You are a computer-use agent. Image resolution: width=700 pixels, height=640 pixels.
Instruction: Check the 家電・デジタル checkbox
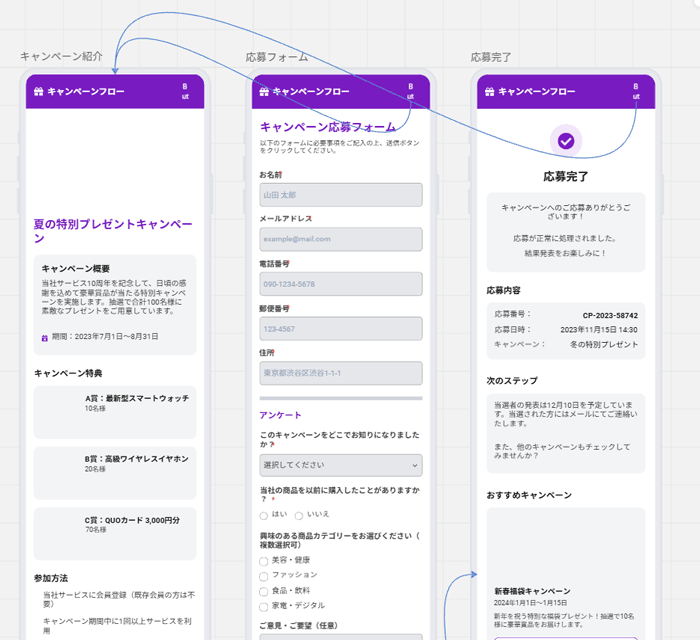point(264,607)
